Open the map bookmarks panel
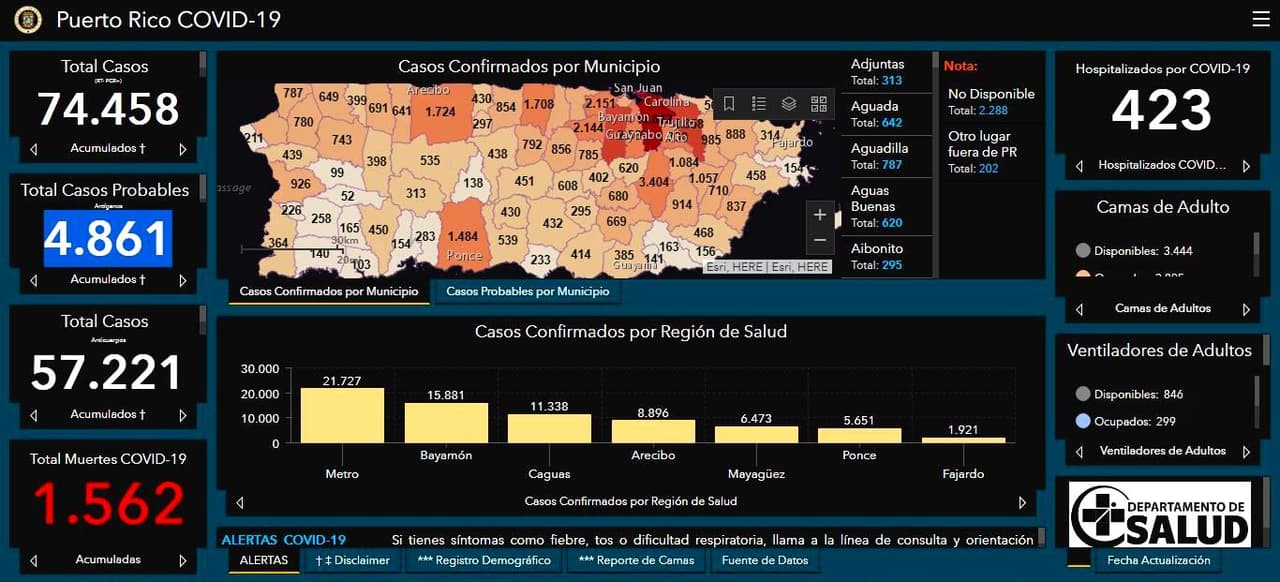 pyautogui.click(x=727, y=103)
